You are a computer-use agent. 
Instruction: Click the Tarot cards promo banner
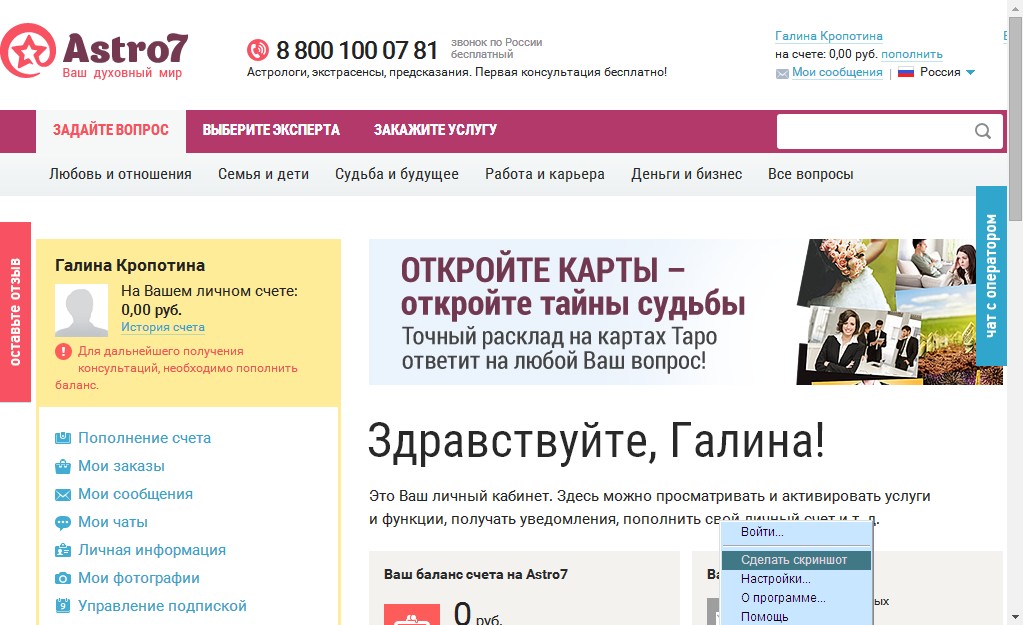pos(686,312)
